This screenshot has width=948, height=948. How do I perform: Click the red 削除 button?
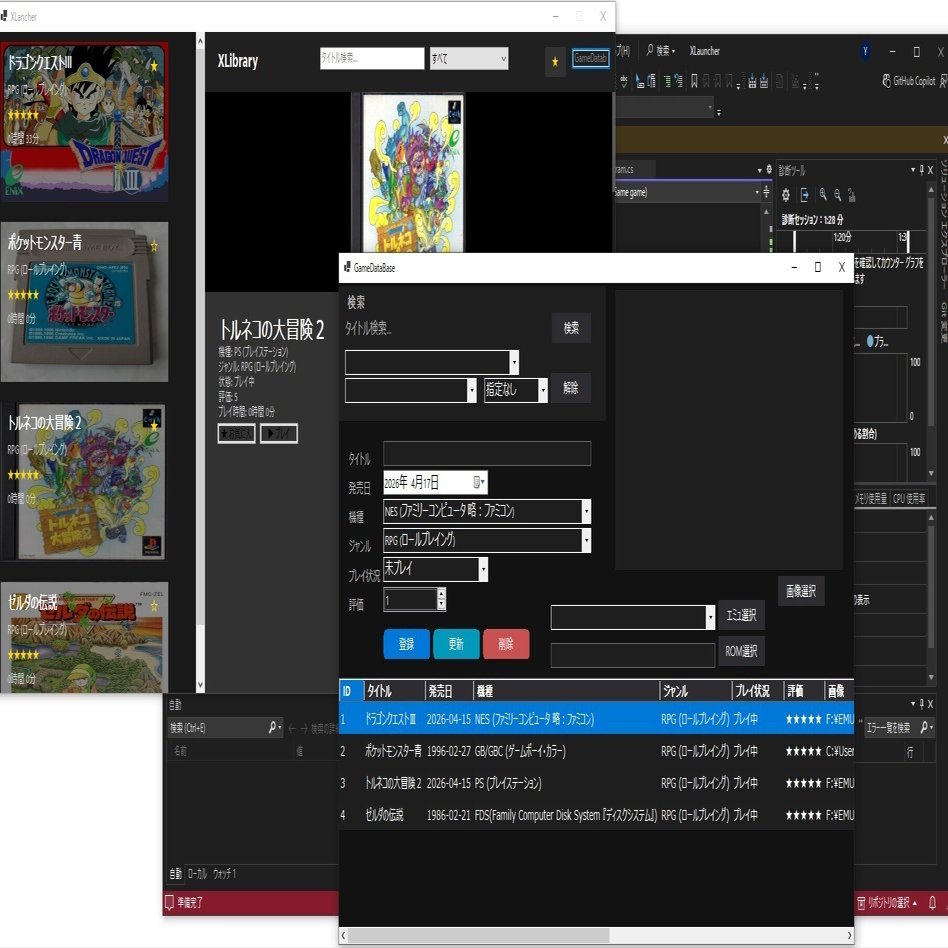(506, 644)
